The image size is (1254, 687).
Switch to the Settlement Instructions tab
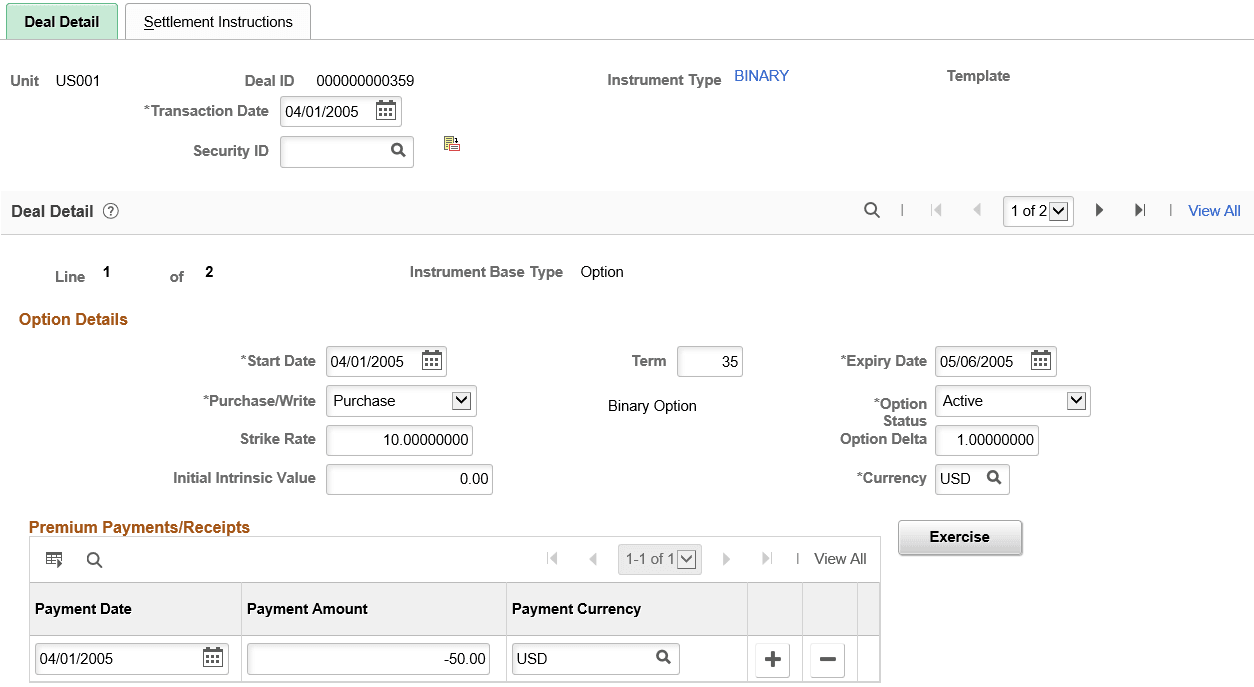[217, 20]
